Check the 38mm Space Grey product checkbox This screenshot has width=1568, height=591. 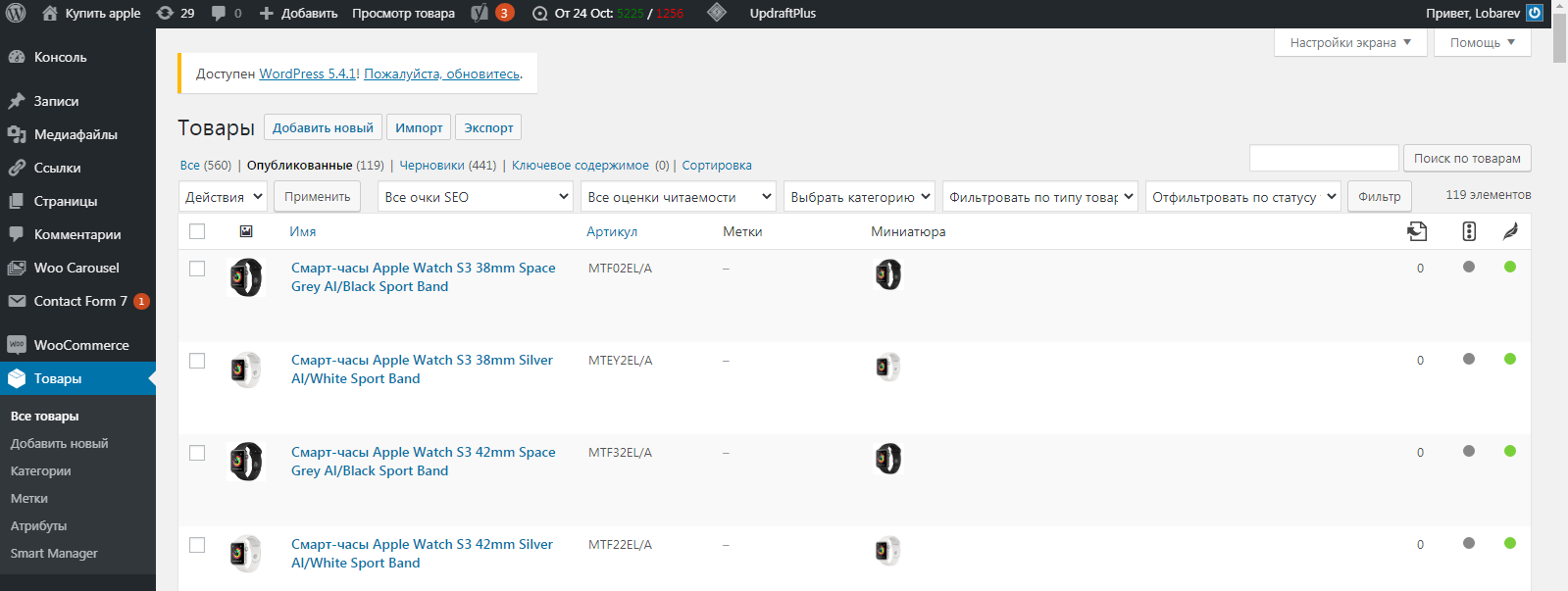[197, 269]
